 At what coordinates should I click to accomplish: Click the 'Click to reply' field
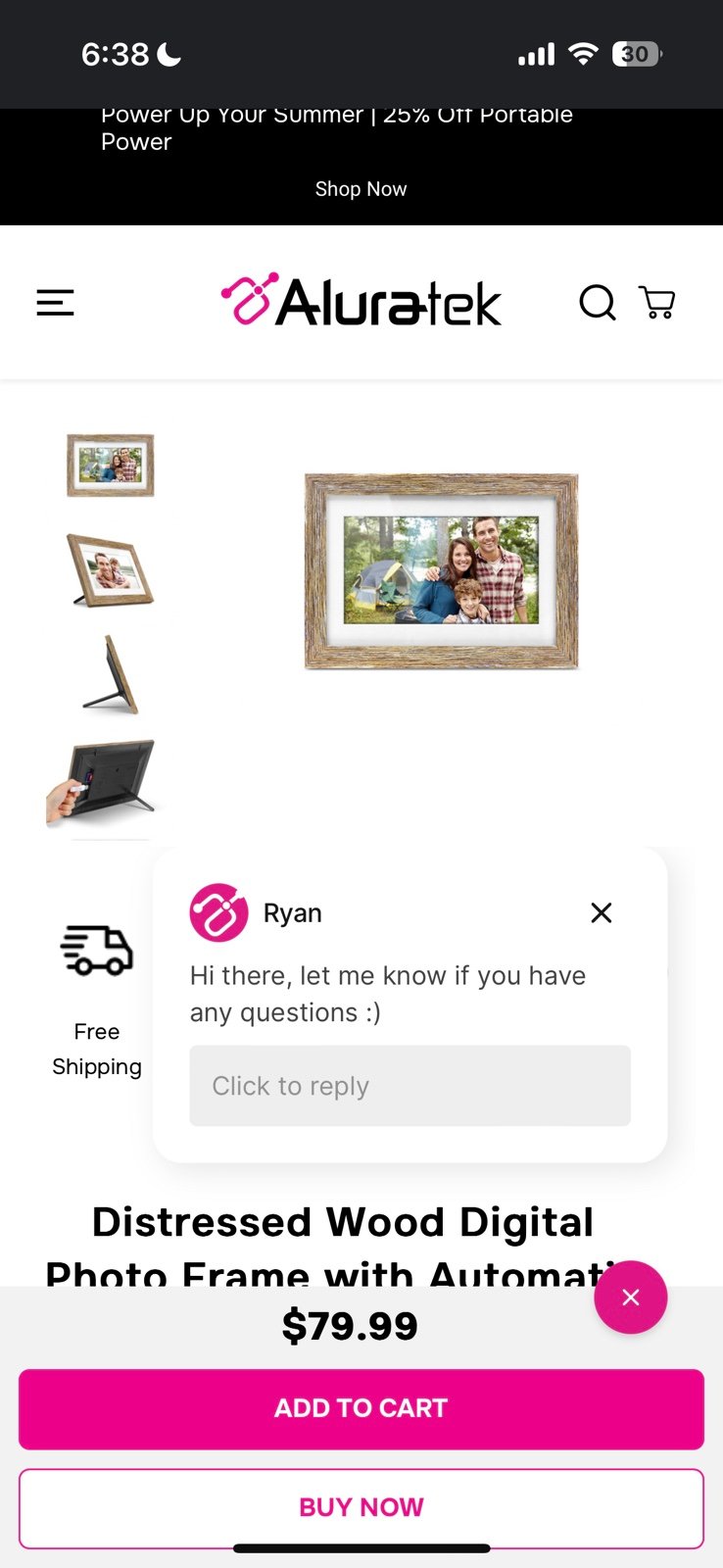(410, 1086)
